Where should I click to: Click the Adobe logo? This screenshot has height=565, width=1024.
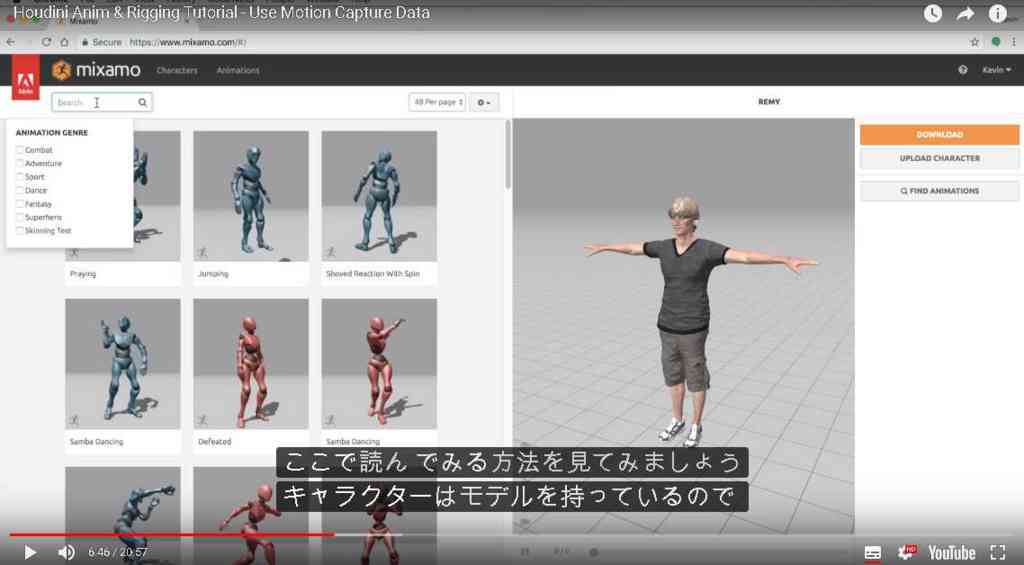click(25, 77)
